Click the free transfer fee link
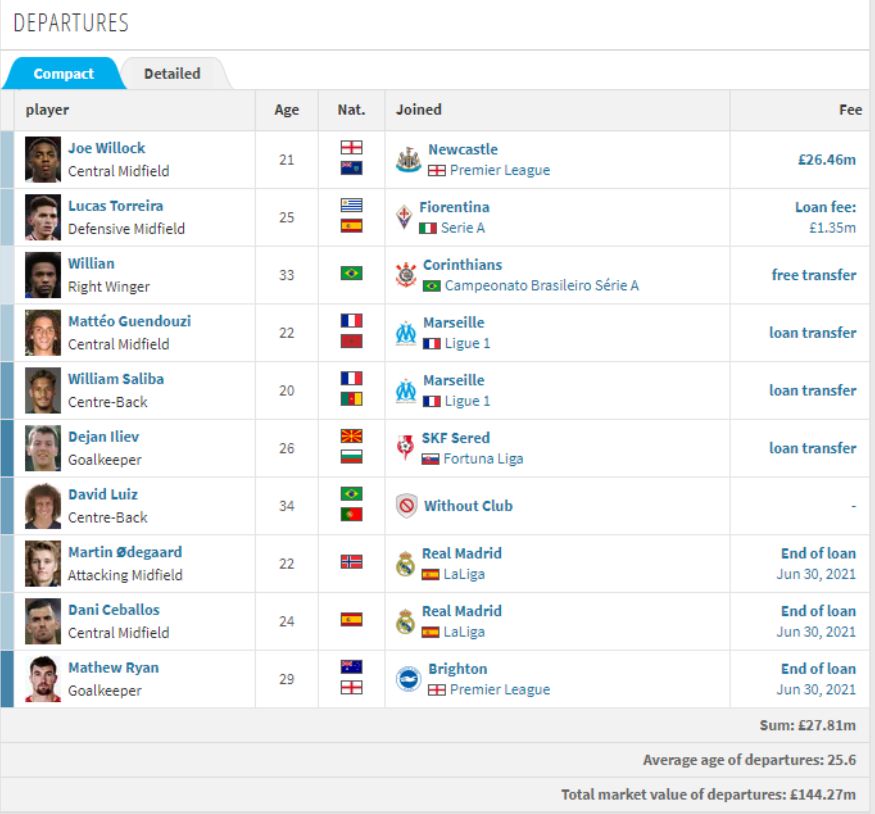875x814 pixels. pos(814,275)
